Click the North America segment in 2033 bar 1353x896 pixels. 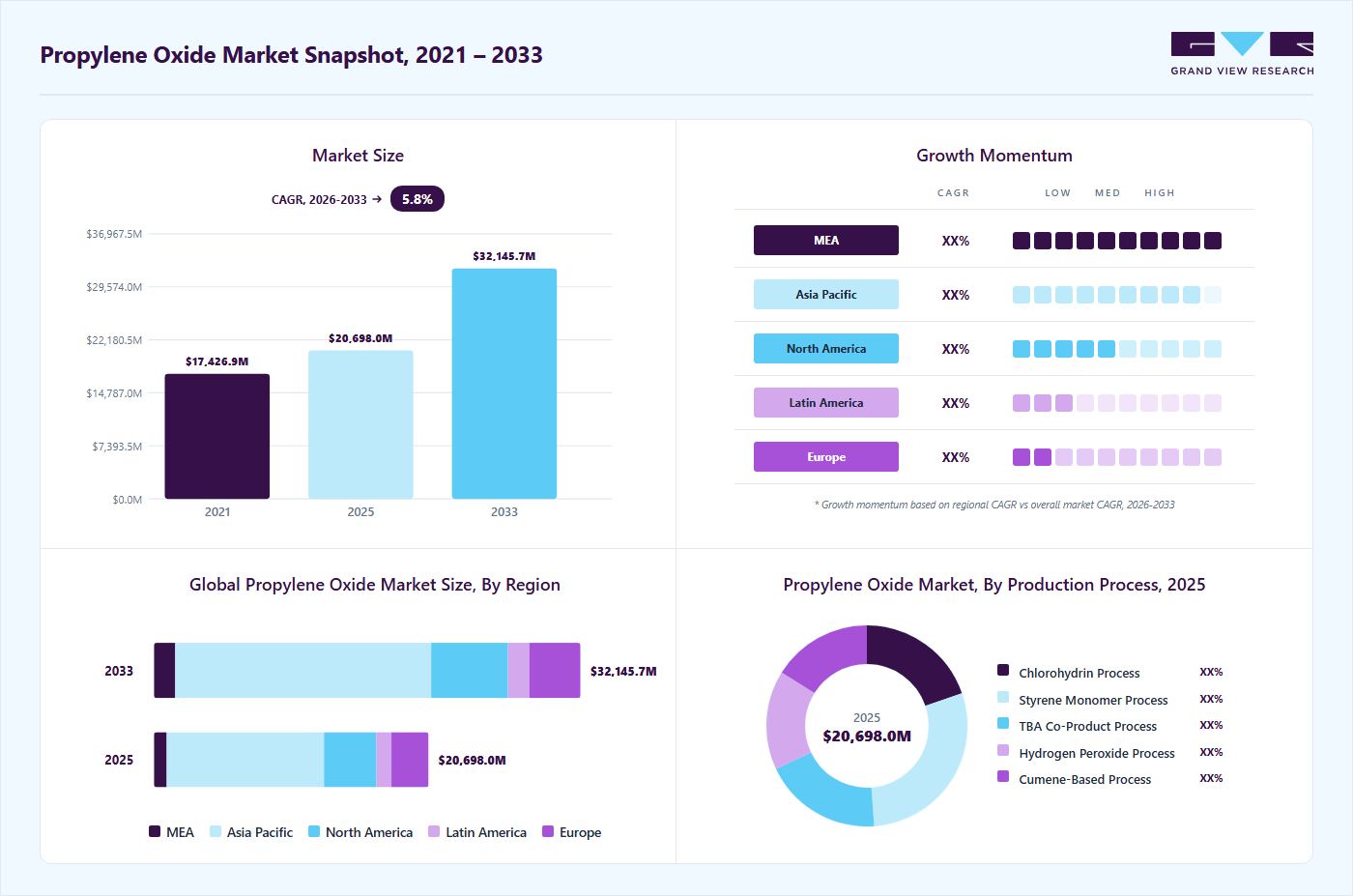469,671
